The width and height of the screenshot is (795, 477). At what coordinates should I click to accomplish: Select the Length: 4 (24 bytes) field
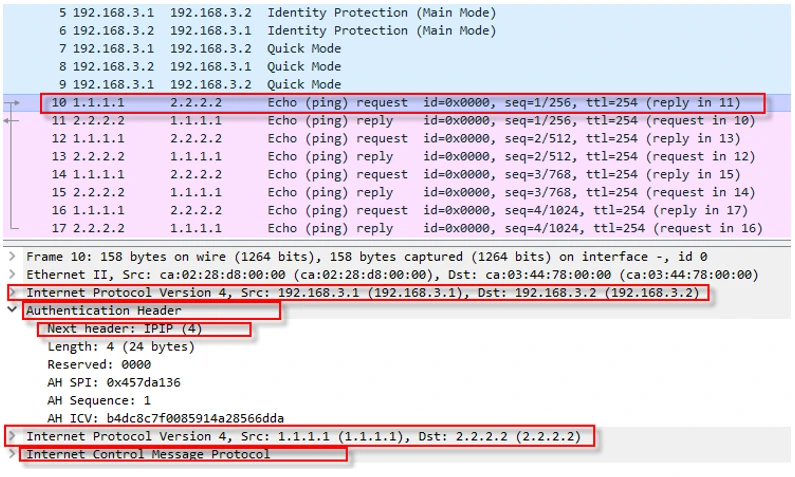(x=120, y=347)
